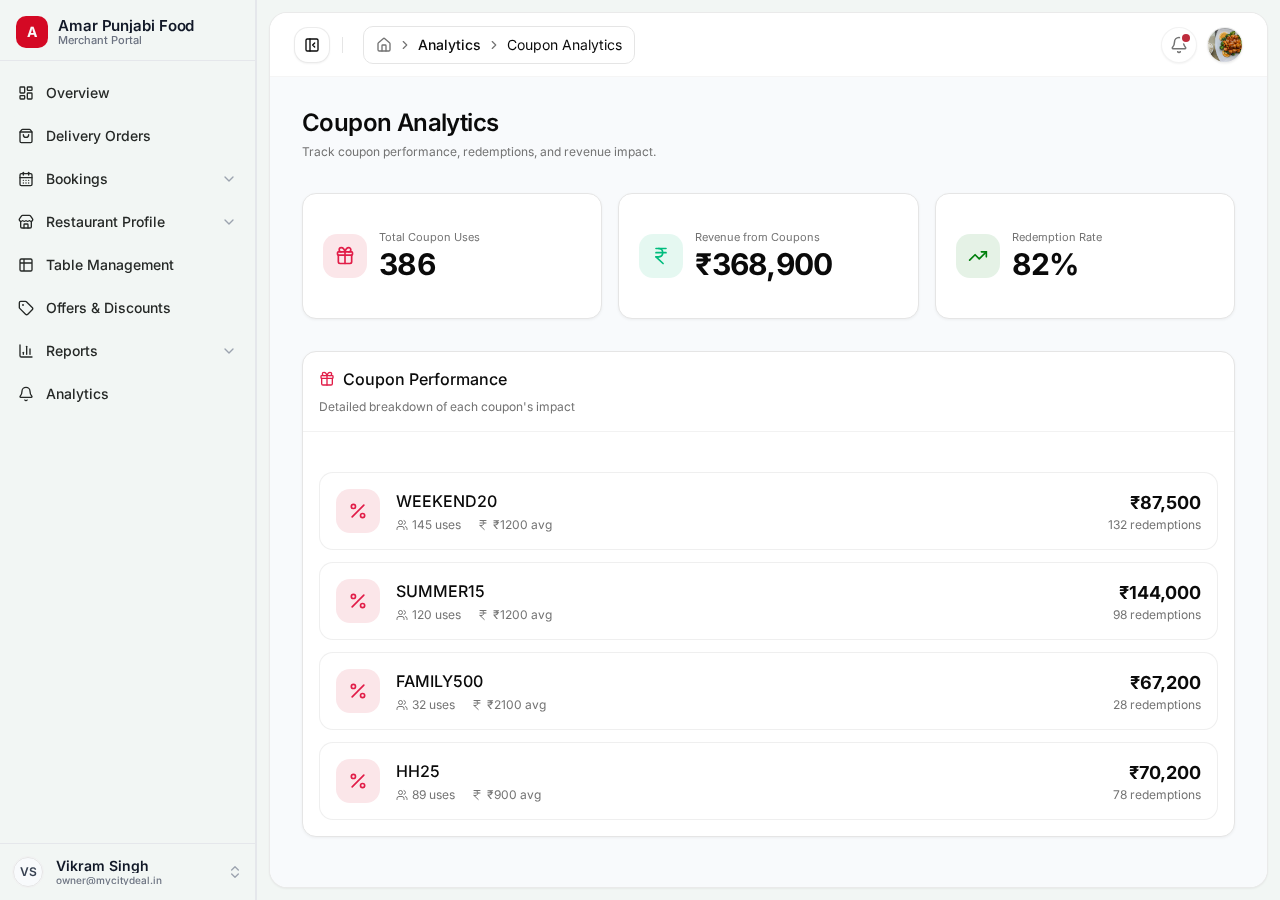Open Table Management in the sidebar
This screenshot has height=900, width=1280.
(128, 265)
